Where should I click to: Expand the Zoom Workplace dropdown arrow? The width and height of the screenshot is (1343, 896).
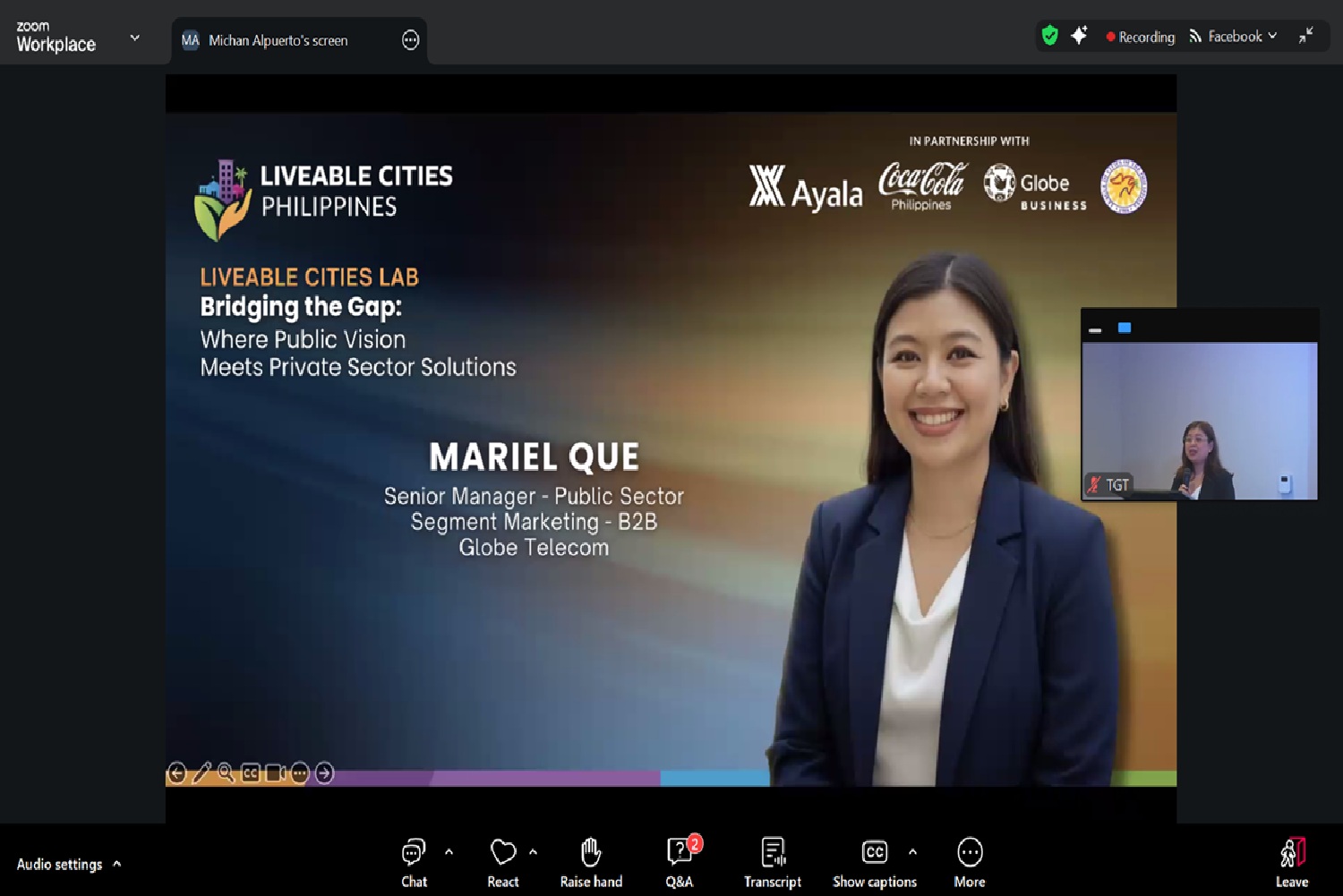click(x=135, y=38)
